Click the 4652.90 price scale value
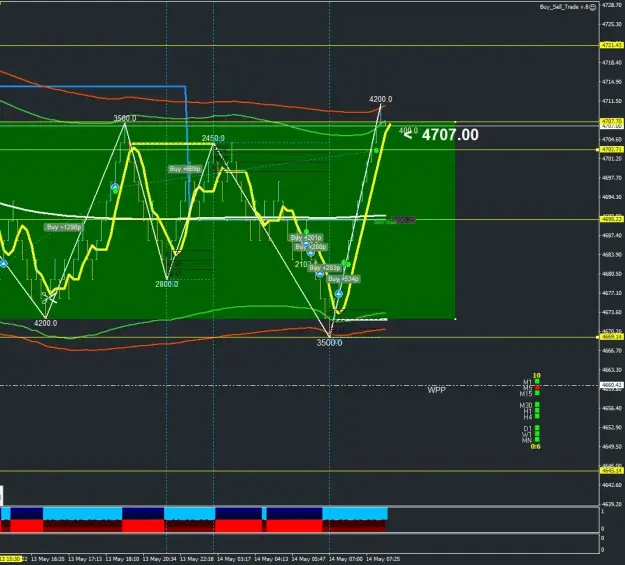 612,427
